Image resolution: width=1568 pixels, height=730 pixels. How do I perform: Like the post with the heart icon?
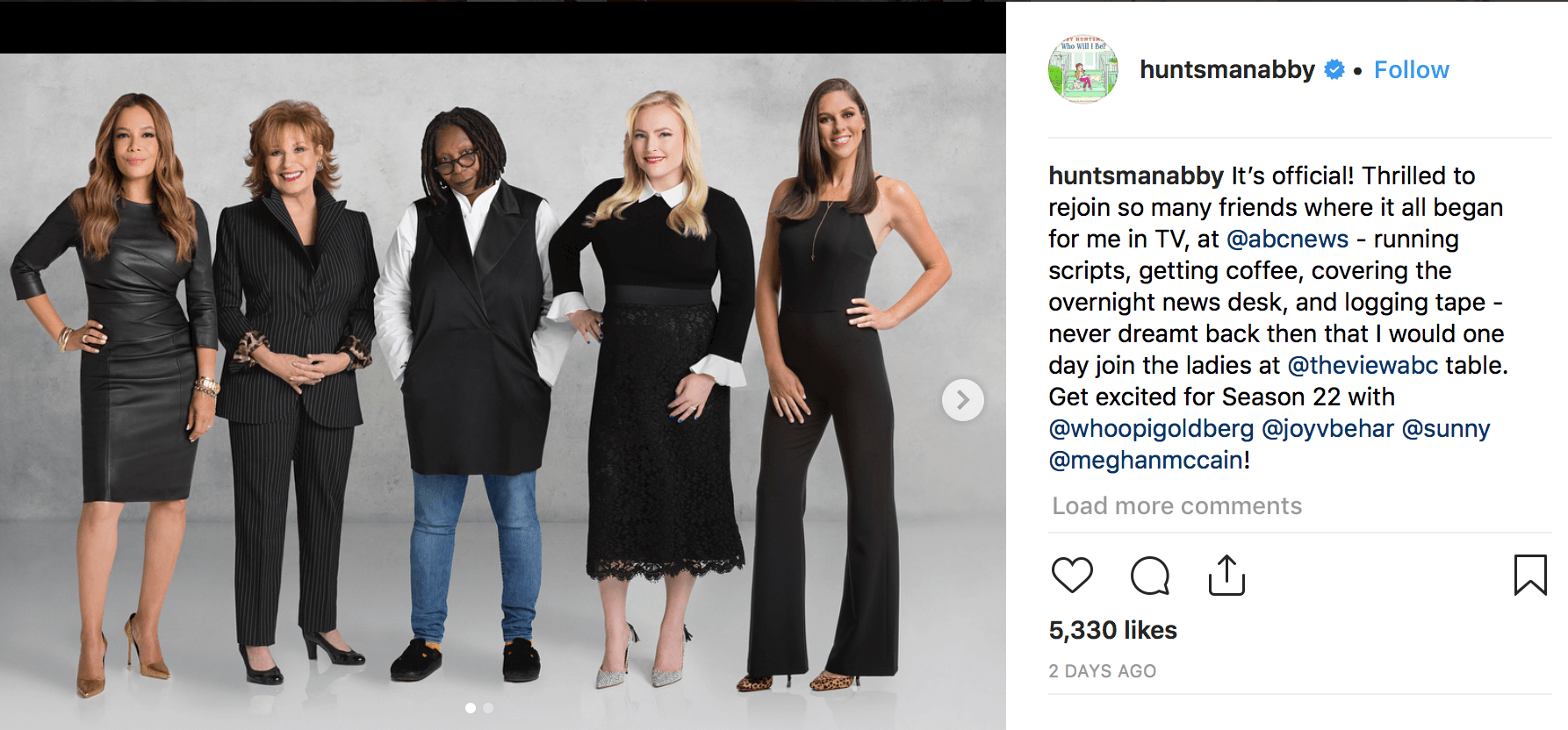(1072, 576)
